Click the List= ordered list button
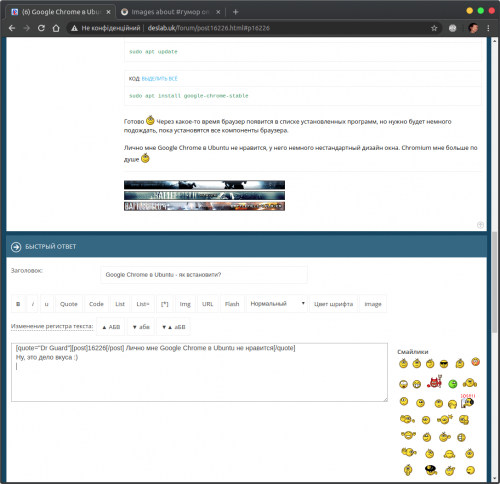 [143, 304]
